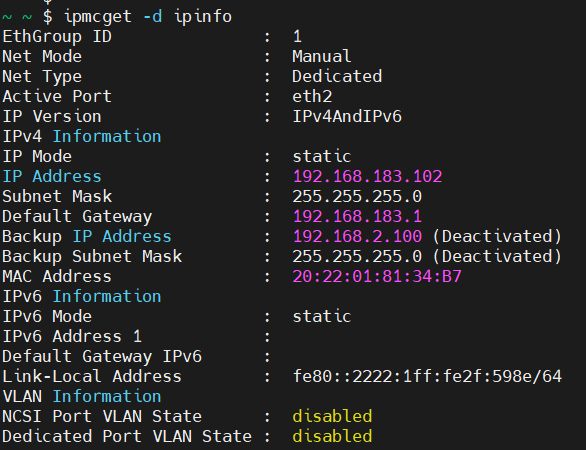Click the Net Mode value Manual

[x=322, y=56]
